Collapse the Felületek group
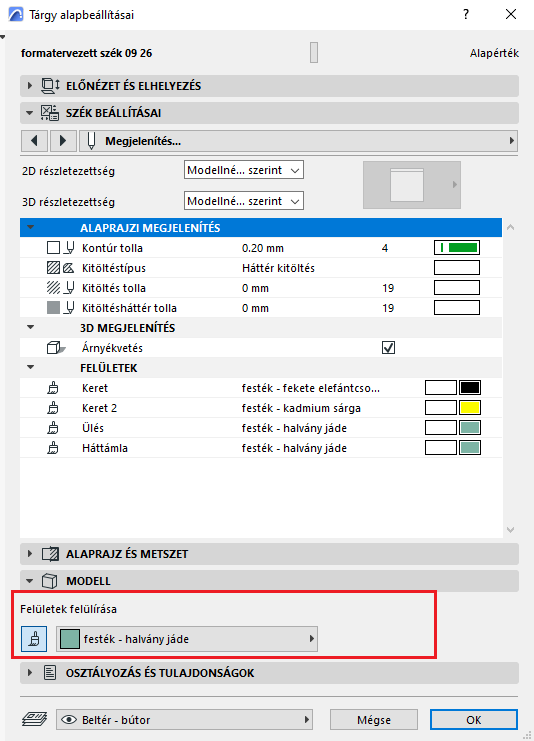Viewport: 534px width, 741px height. (x=31, y=367)
